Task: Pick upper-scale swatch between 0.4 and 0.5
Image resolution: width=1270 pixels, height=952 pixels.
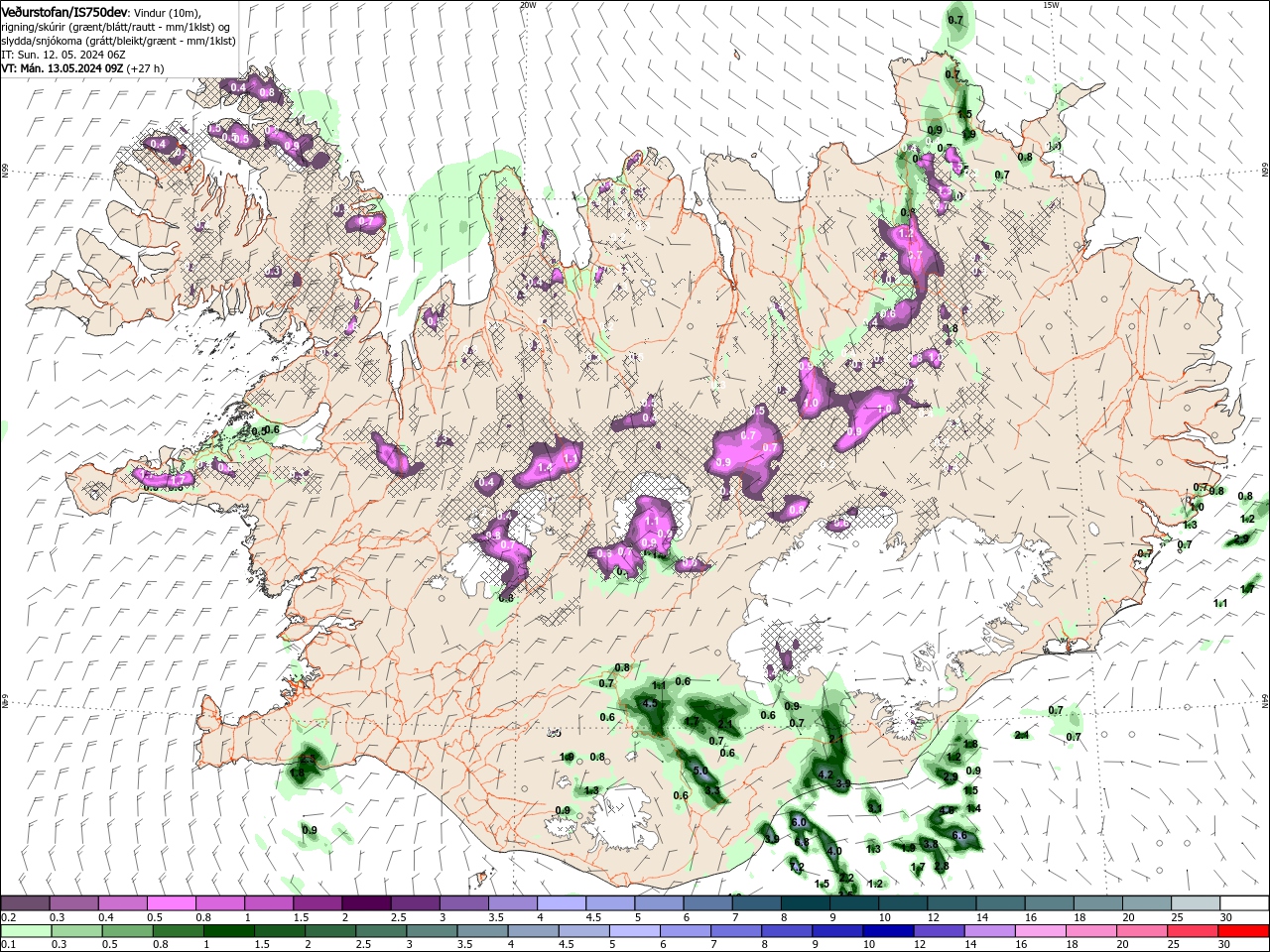Action: [122, 903]
